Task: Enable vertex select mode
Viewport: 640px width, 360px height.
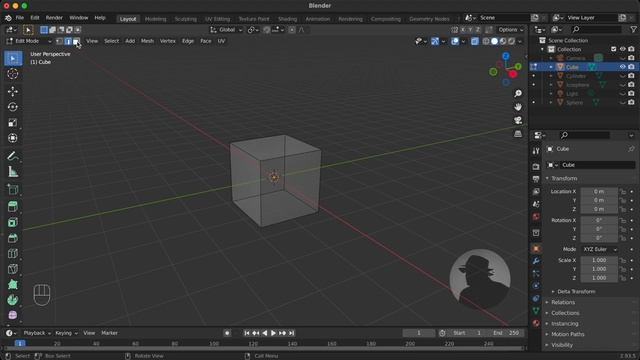Action: click(x=60, y=41)
